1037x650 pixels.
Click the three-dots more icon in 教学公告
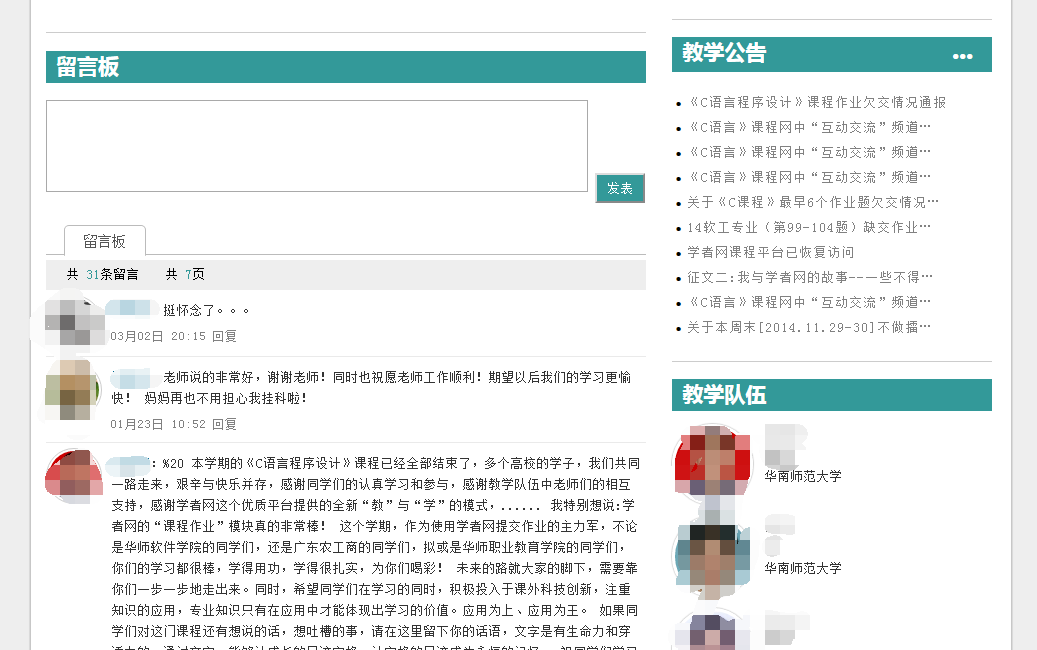(962, 56)
